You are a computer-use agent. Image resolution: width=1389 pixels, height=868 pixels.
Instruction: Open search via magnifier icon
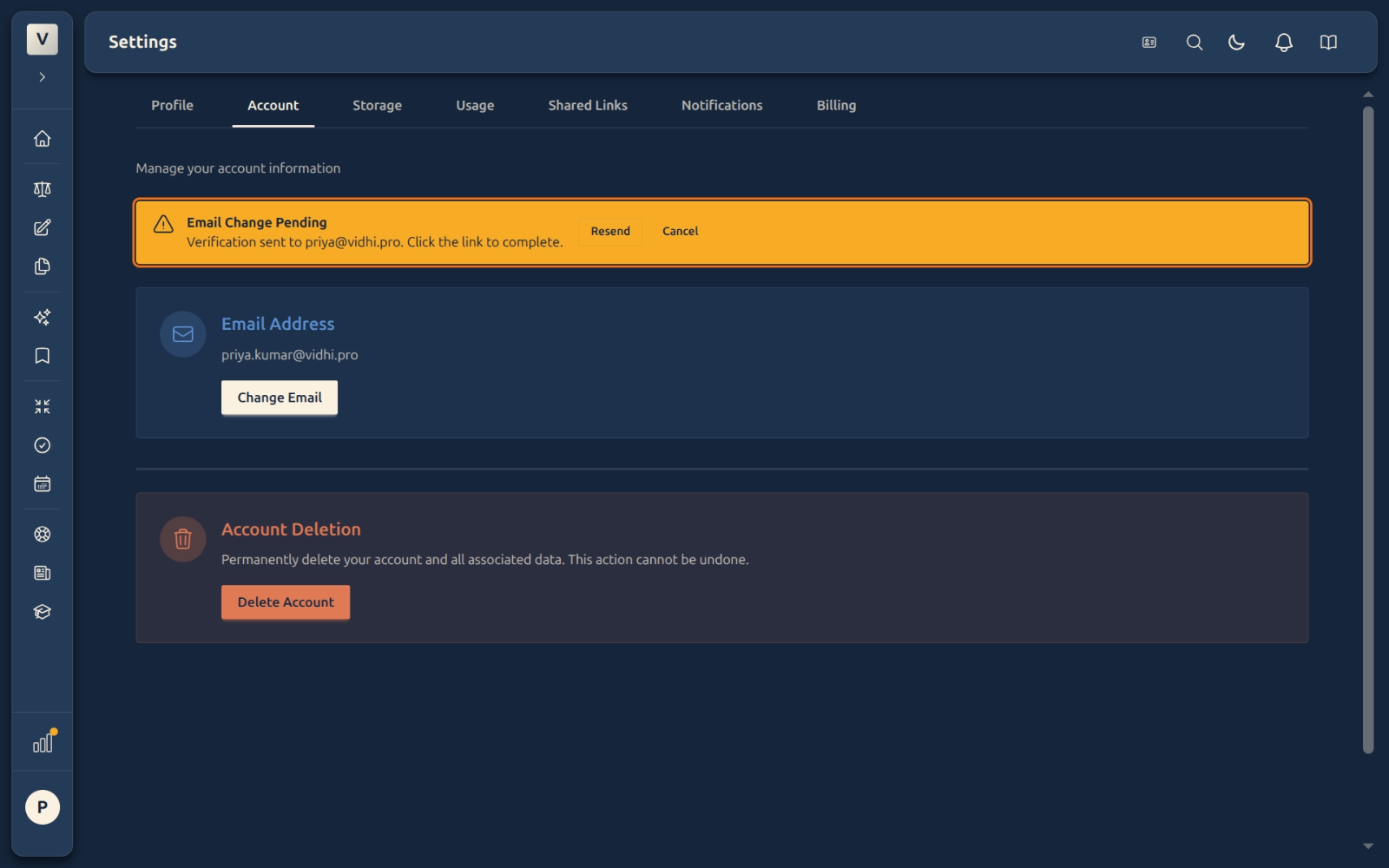click(x=1195, y=43)
